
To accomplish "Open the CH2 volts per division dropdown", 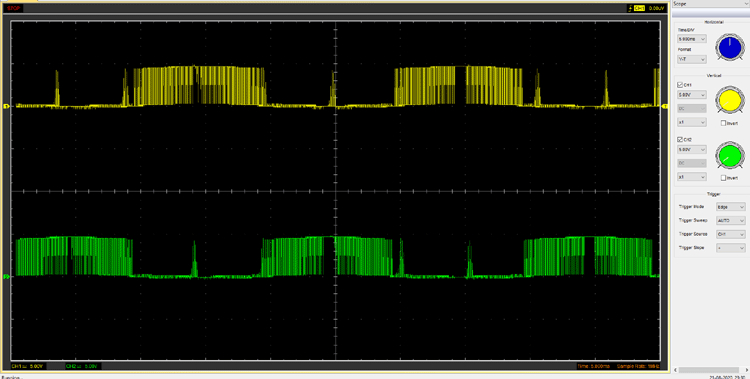I will (x=692, y=150).
